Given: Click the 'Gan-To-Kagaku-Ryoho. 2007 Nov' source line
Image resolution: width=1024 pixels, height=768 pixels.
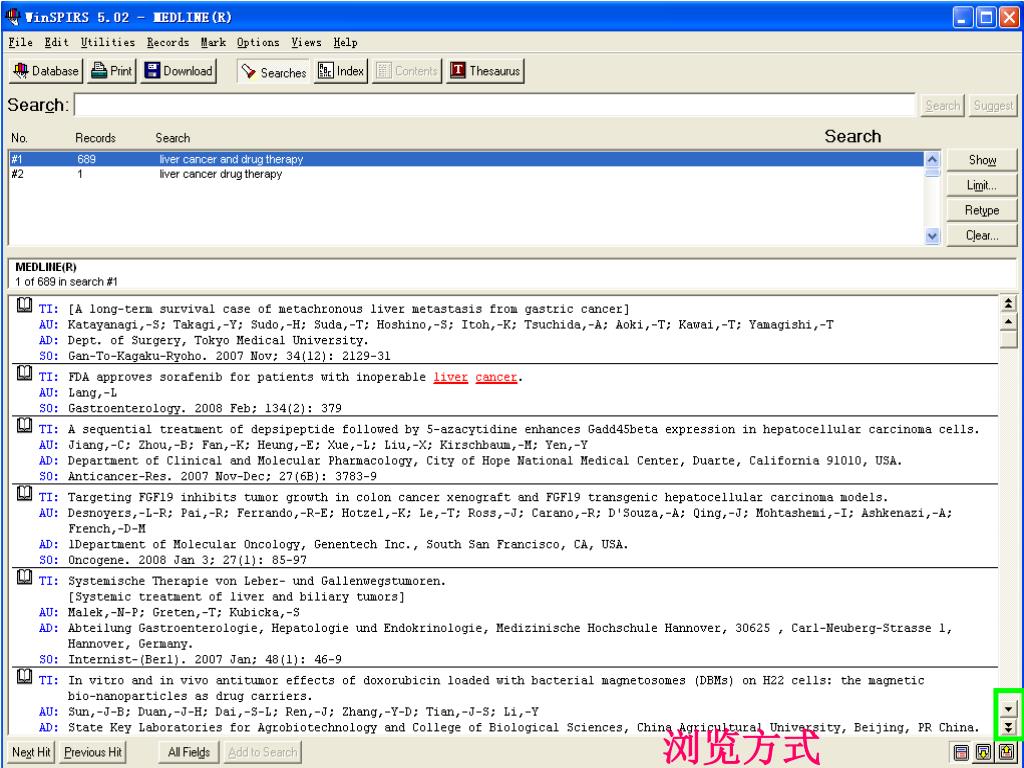Looking at the screenshot, I should coord(229,356).
